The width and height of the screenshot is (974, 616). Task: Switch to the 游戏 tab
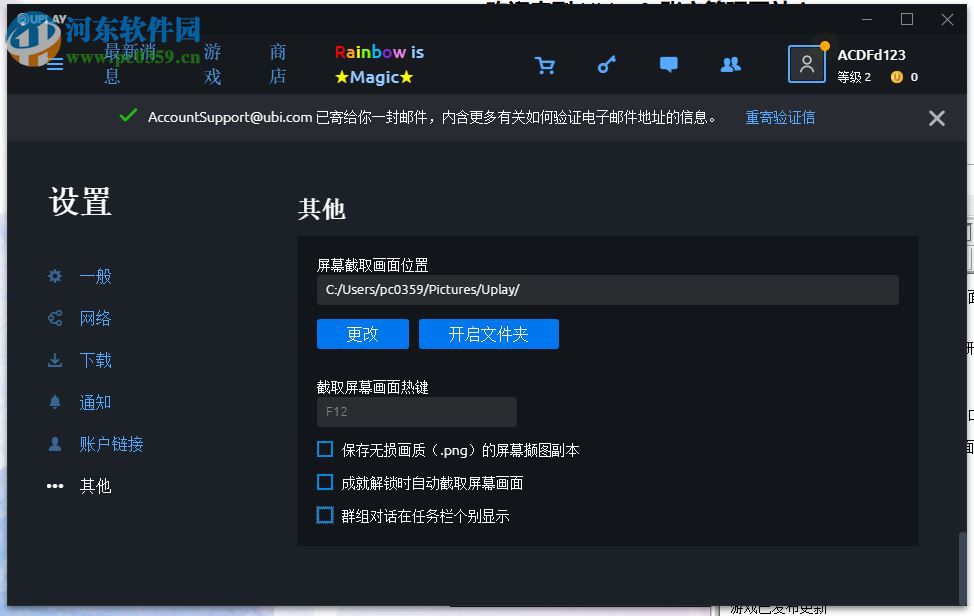coord(211,64)
